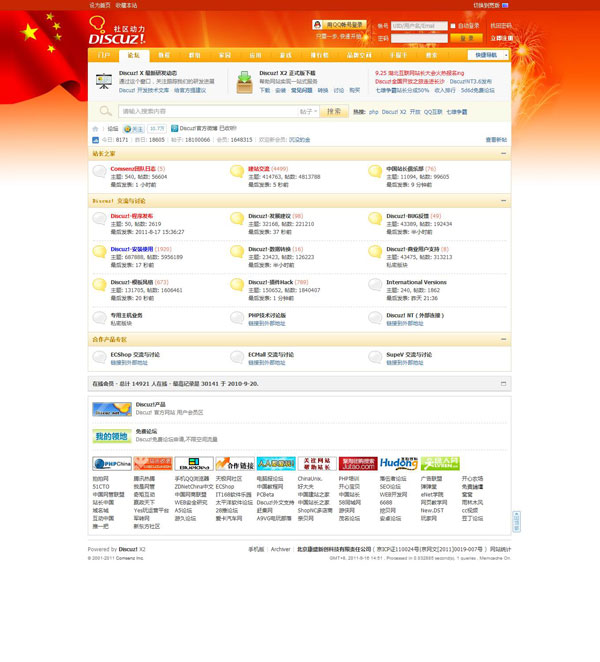Click the orange login button

[x=466, y=38]
